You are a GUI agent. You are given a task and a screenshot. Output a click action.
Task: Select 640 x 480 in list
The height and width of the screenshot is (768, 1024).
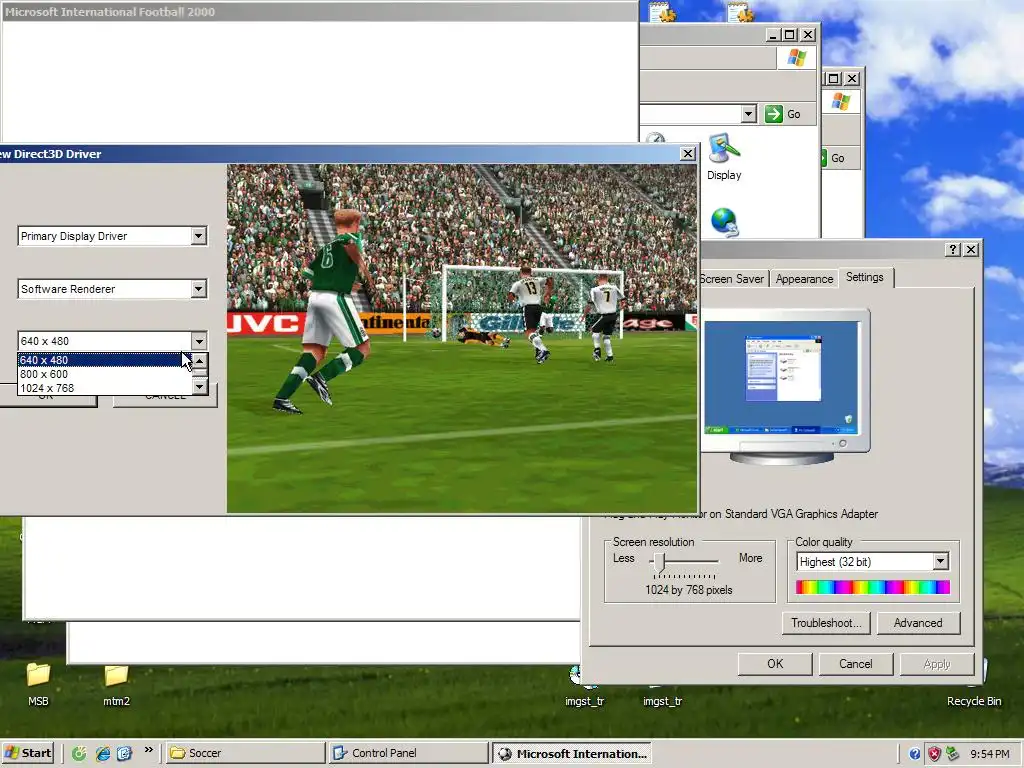103,360
